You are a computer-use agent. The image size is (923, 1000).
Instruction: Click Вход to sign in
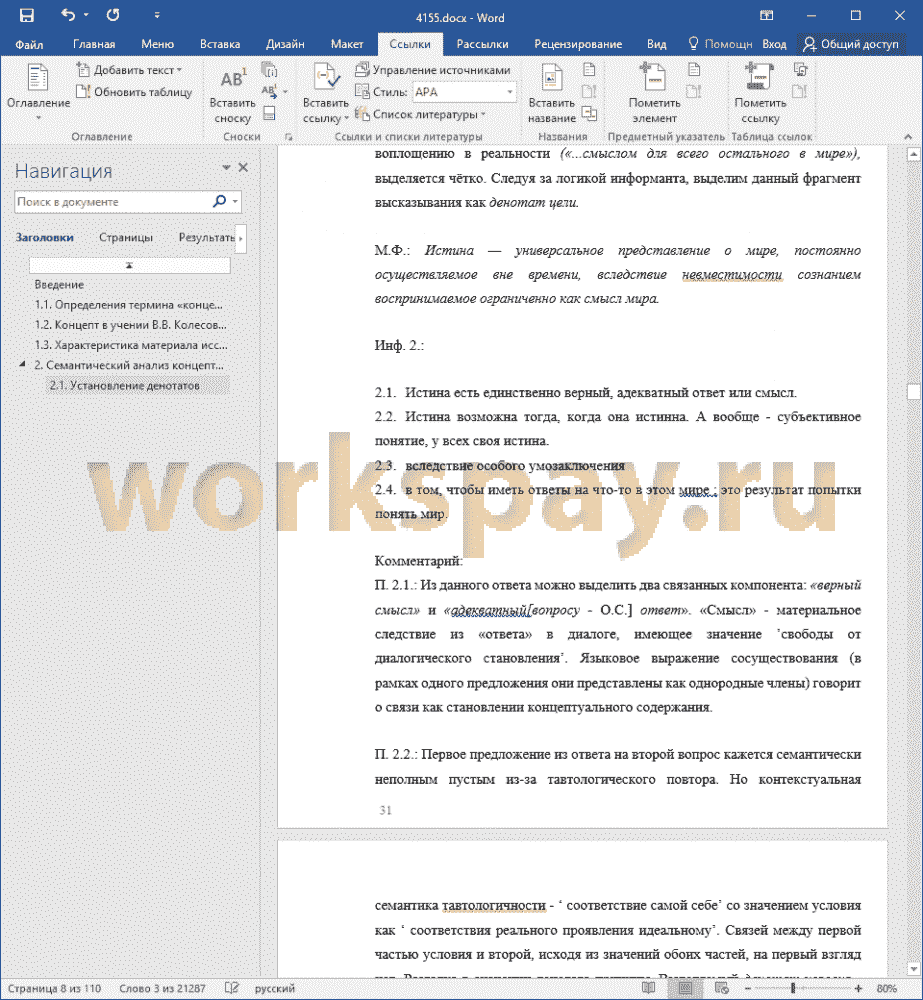(x=774, y=44)
